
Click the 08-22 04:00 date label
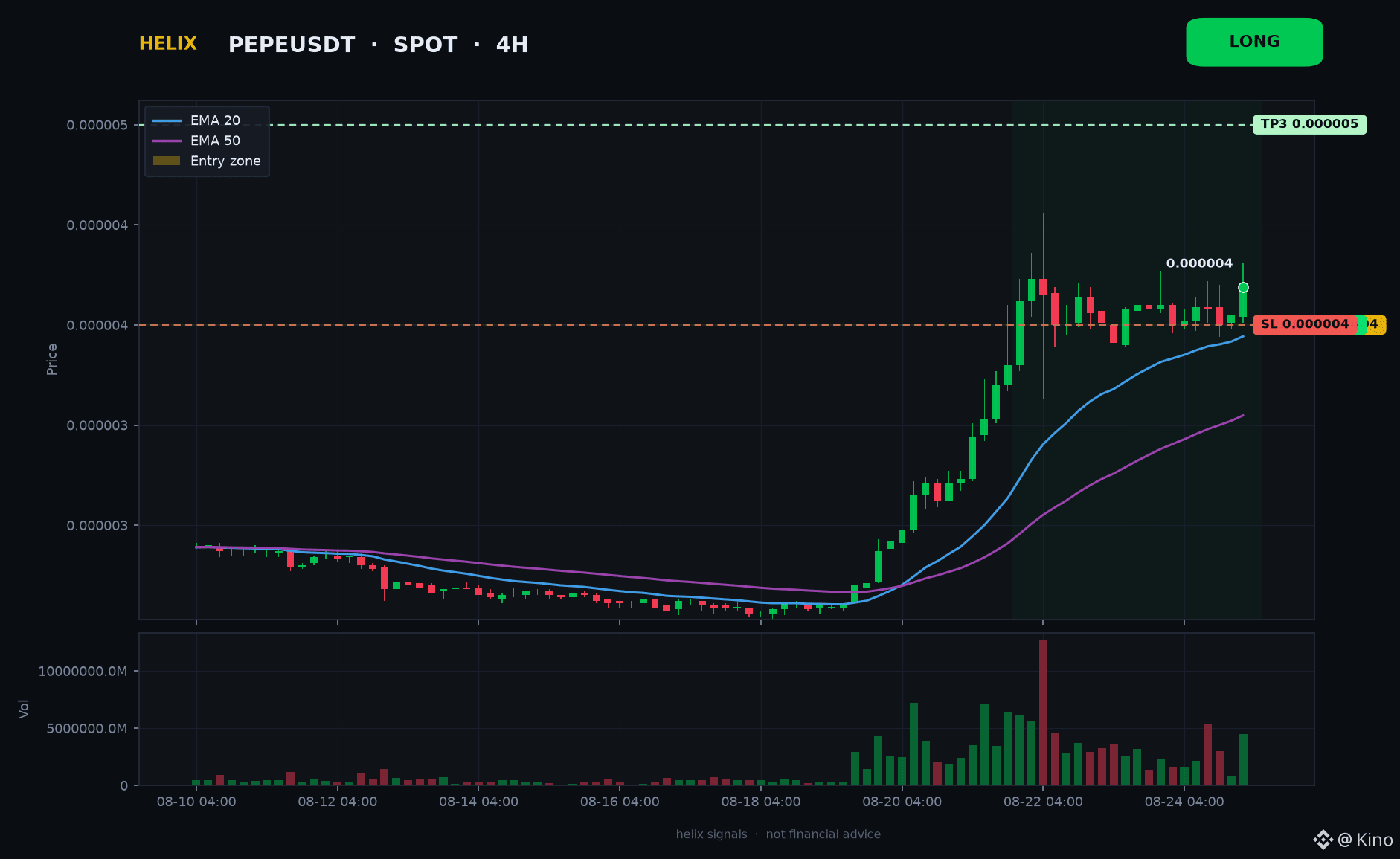pyautogui.click(x=1043, y=802)
